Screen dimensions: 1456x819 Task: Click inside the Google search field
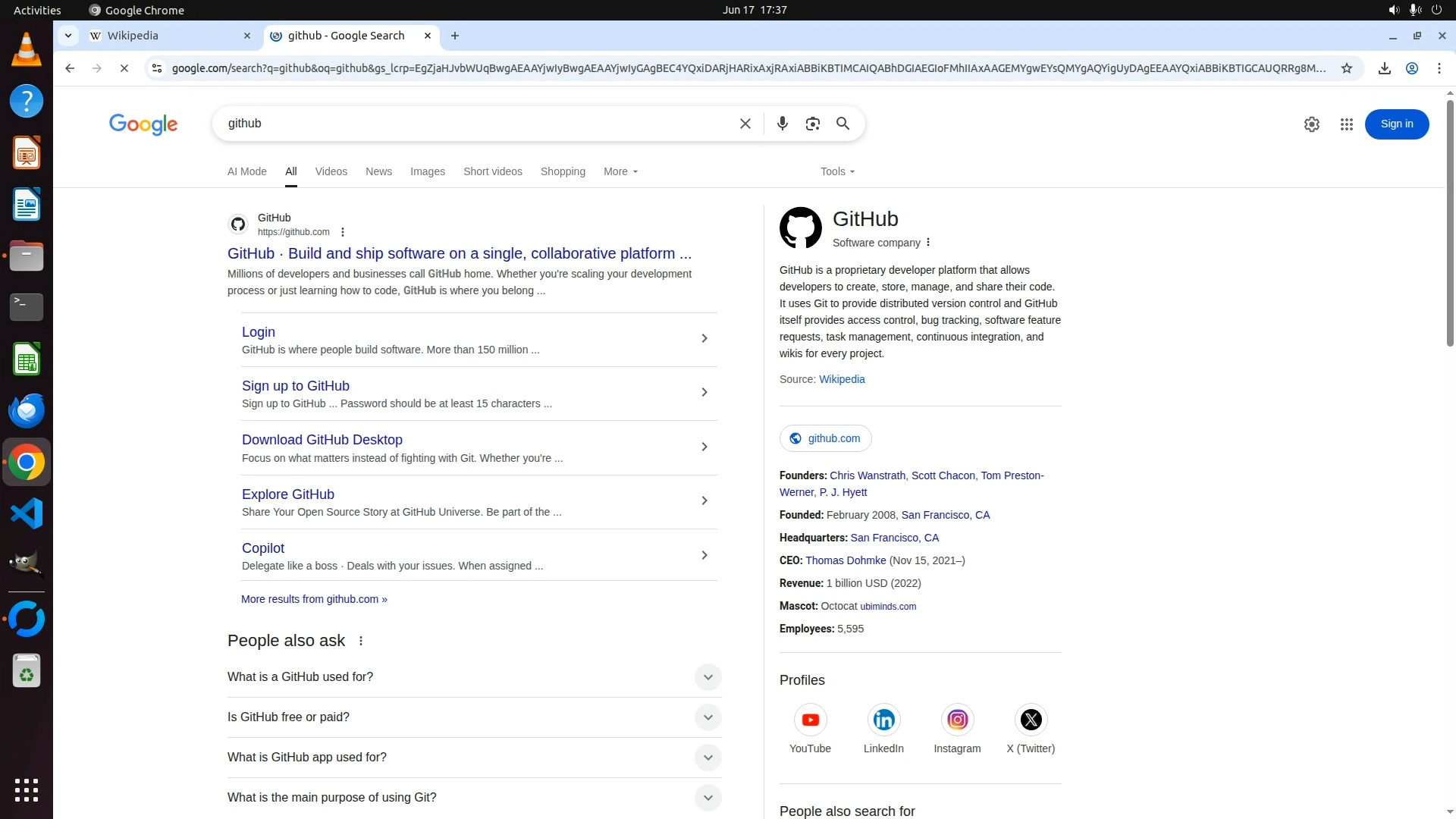470,124
